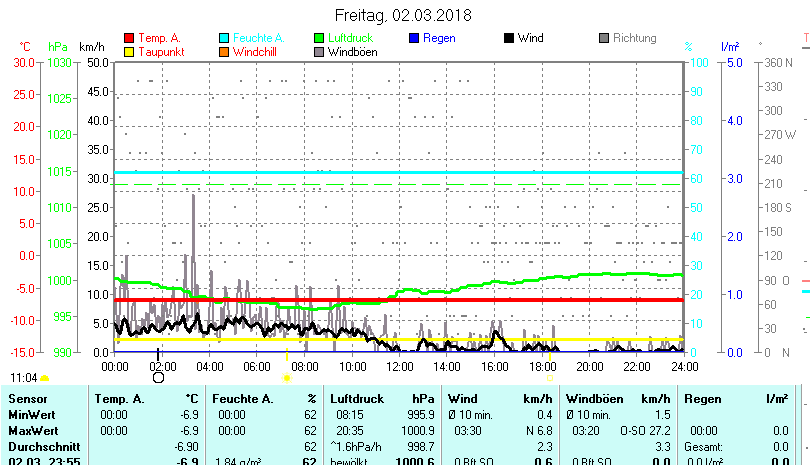Click the gray Richtung legend square

tap(604, 38)
